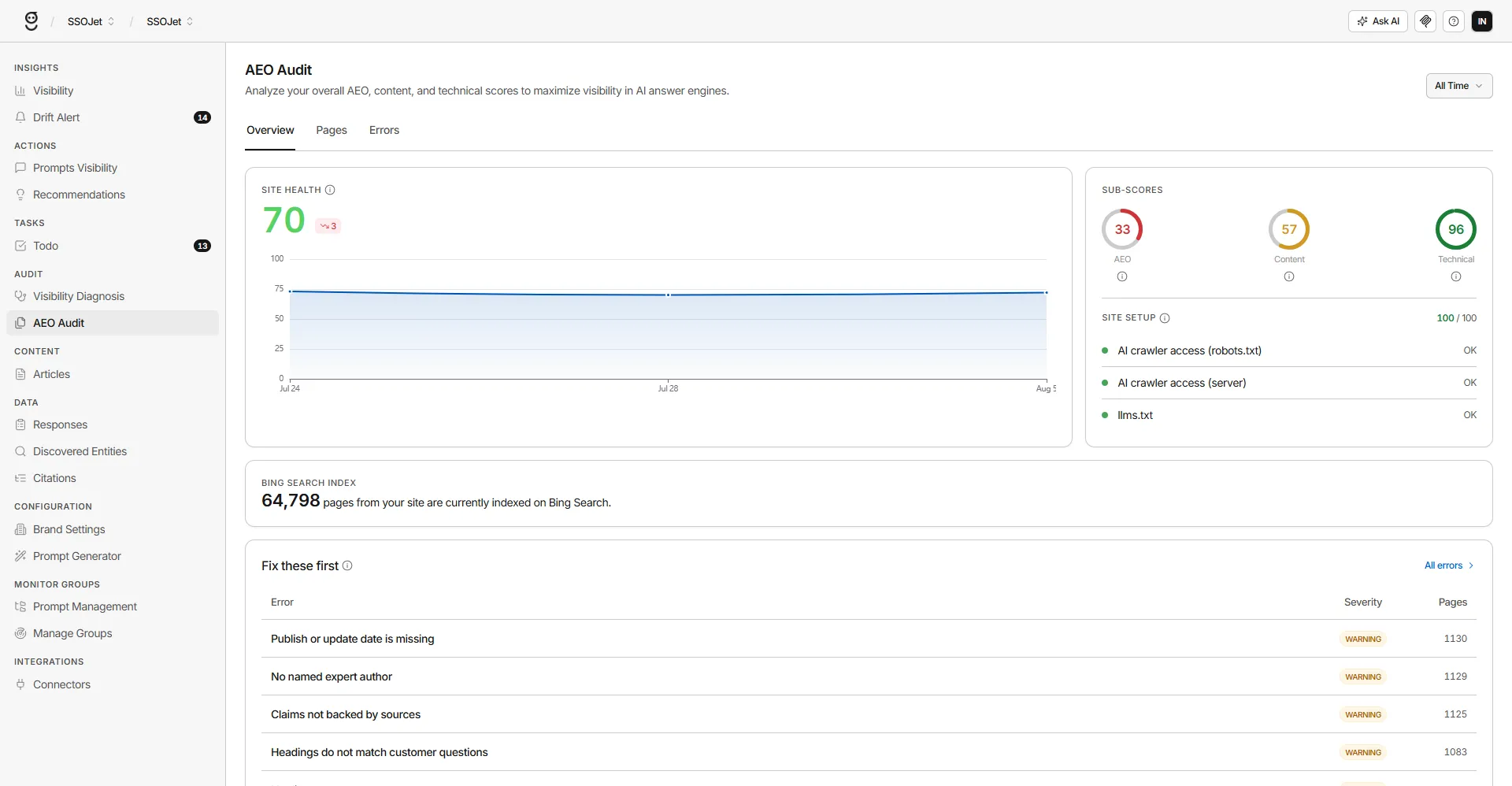Image resolution: width=1512 pixels, height=786 pixels.
Task: Click the site health change badge showing 3
Action: point(328,226)
